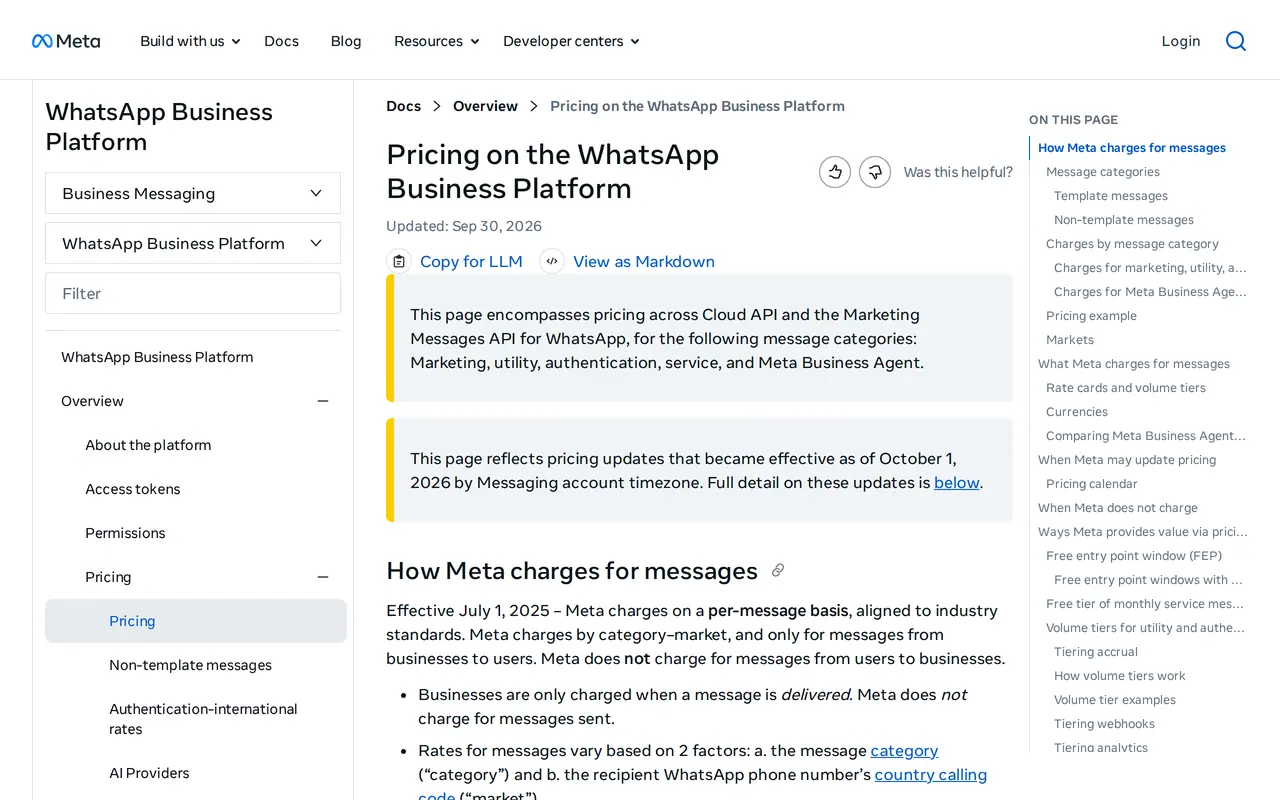The image size is (1280, 800).
Task: Open the Developer centers dropdown
Action: point(571,41)
